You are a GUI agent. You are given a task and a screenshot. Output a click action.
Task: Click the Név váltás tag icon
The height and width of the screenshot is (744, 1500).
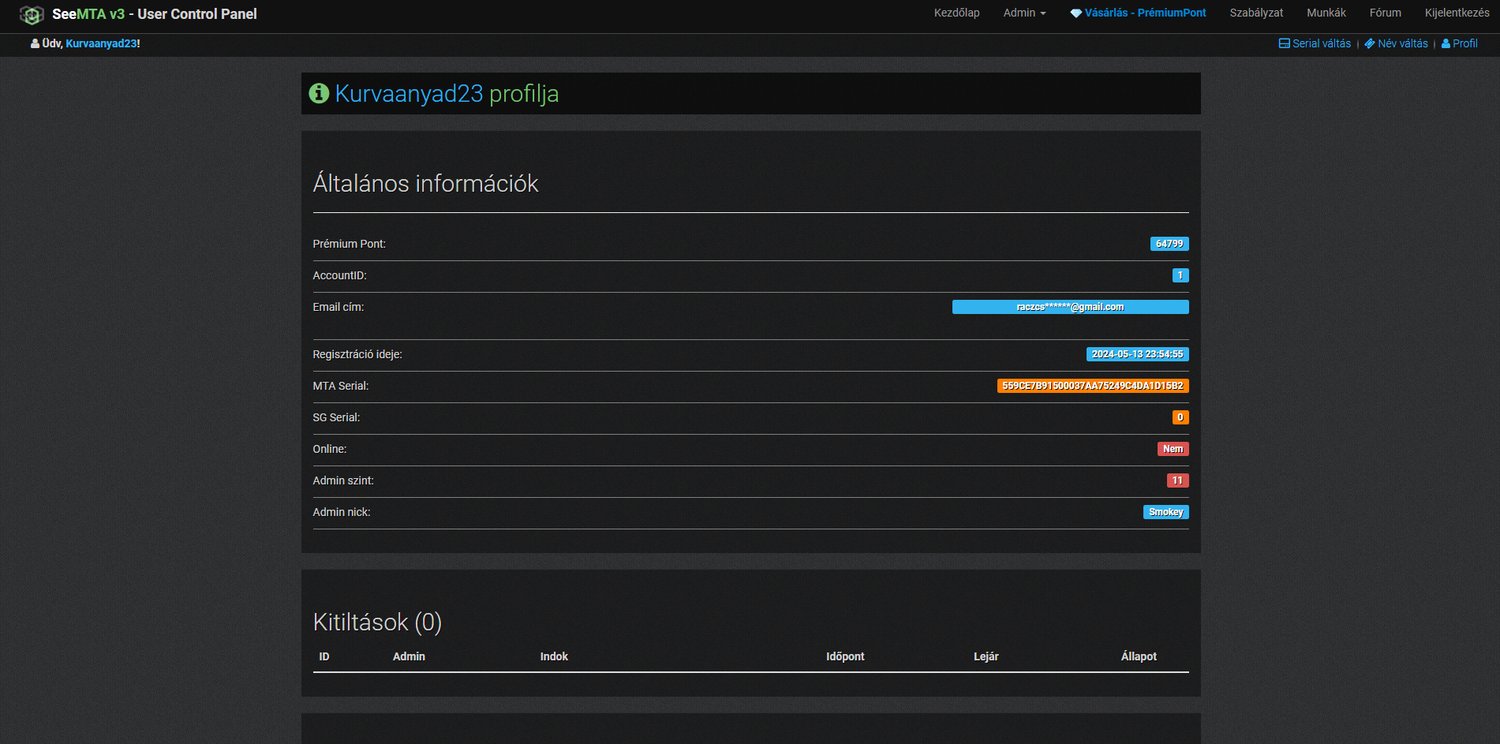tap(1370, 44)
